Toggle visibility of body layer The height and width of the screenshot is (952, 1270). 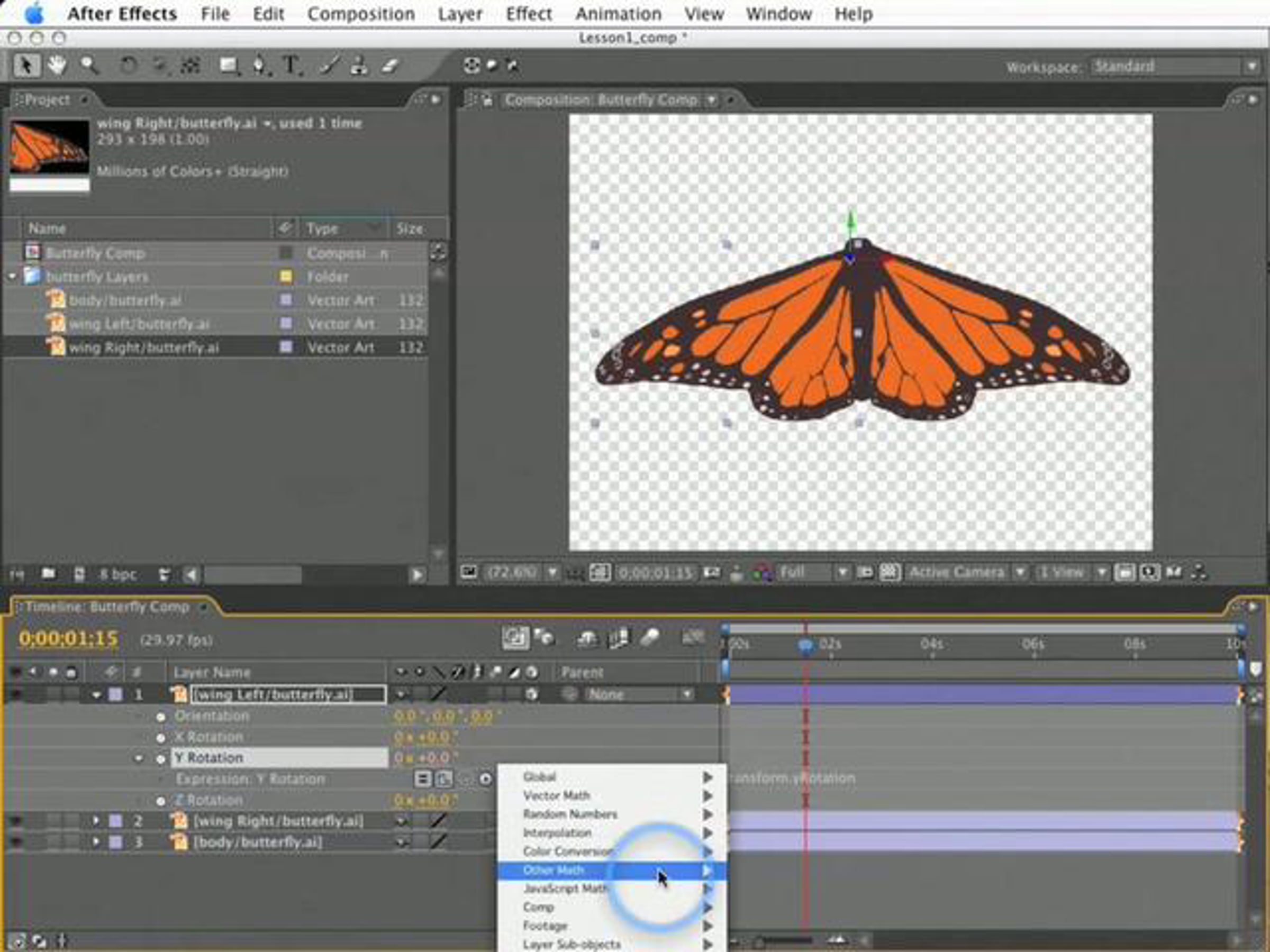click(x=15, y=843)
